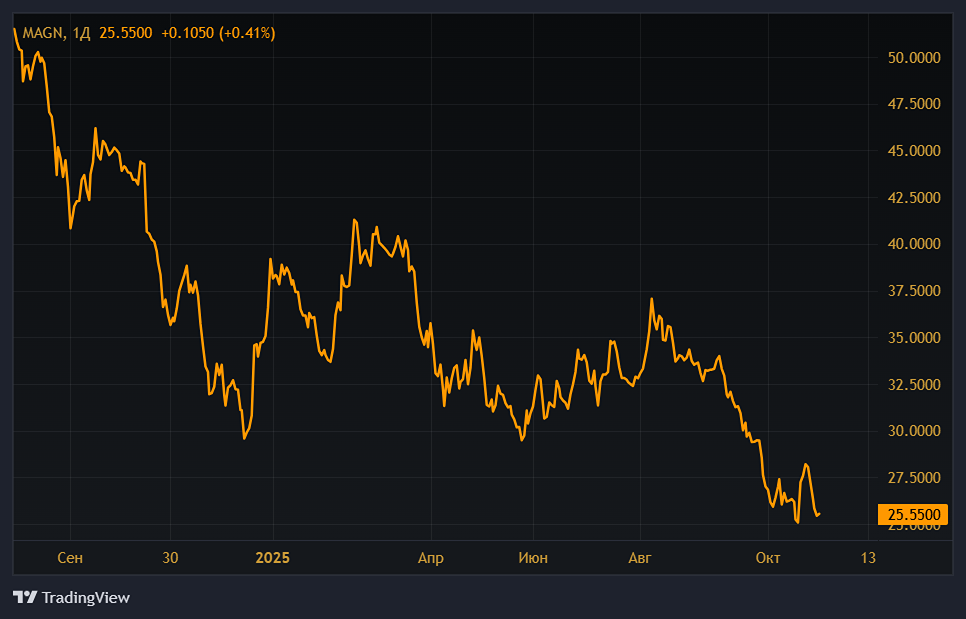Select the 35.0000 price axis level

point(914,338)
